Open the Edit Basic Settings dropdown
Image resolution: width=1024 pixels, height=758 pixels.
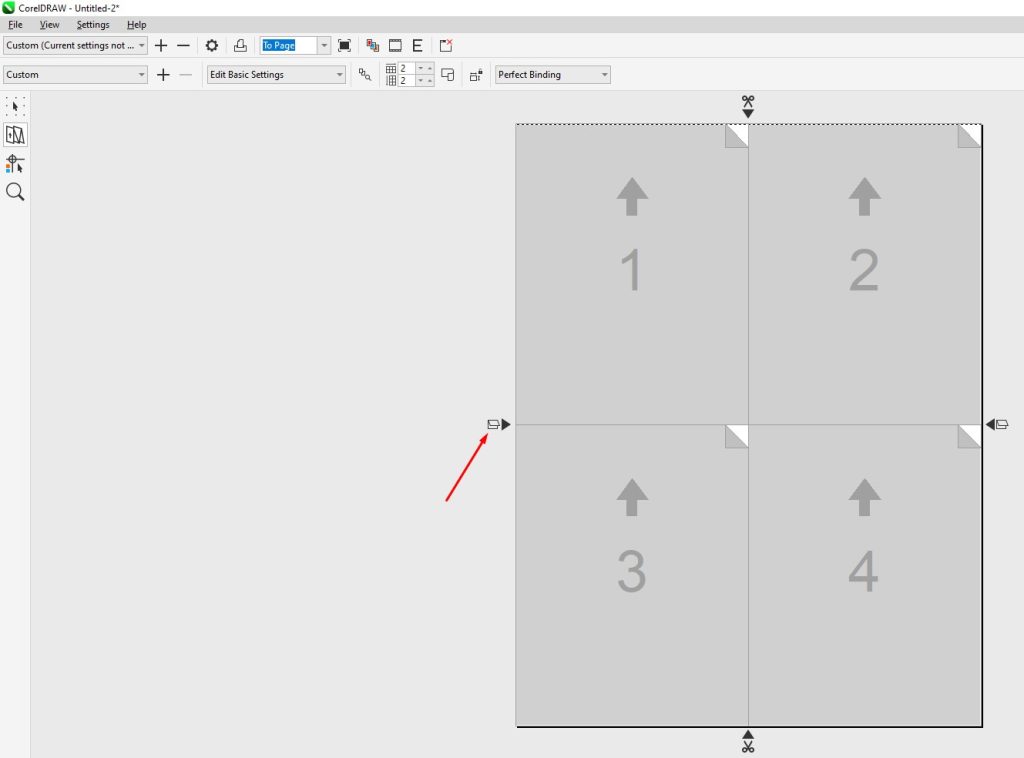click(x=338, y=74)
